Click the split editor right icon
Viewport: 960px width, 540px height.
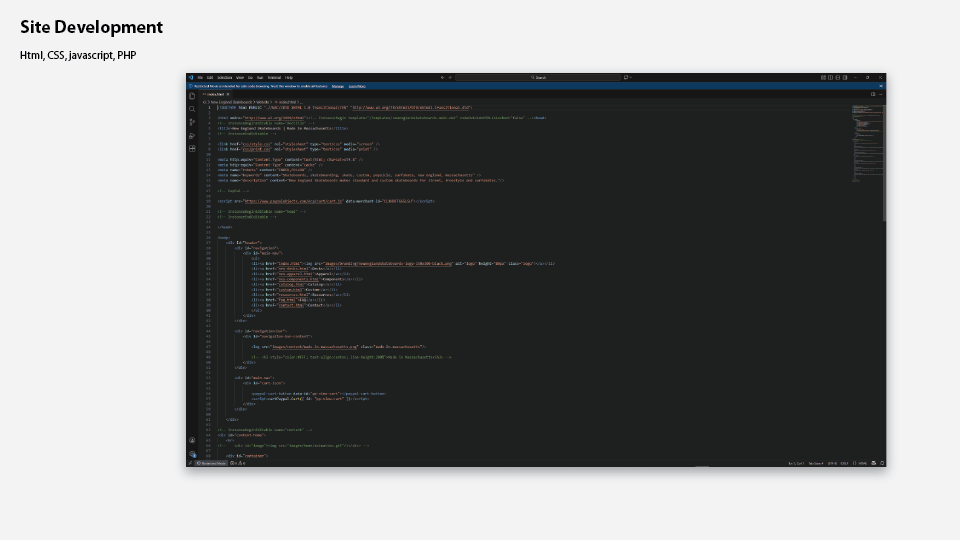pyautogui.click(x=873, y=94)
